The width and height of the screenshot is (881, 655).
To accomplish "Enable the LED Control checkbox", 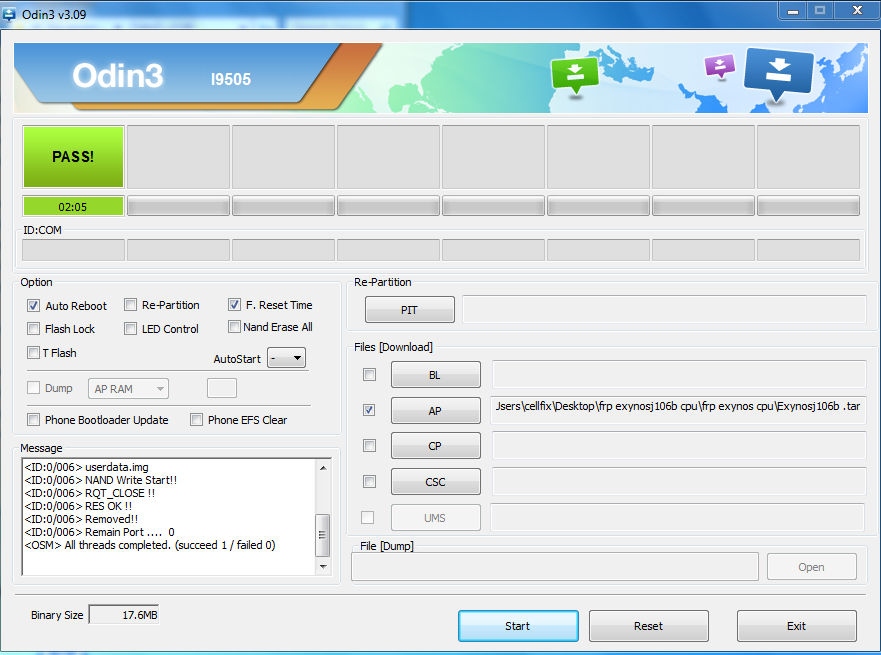I will coord(130,329).
